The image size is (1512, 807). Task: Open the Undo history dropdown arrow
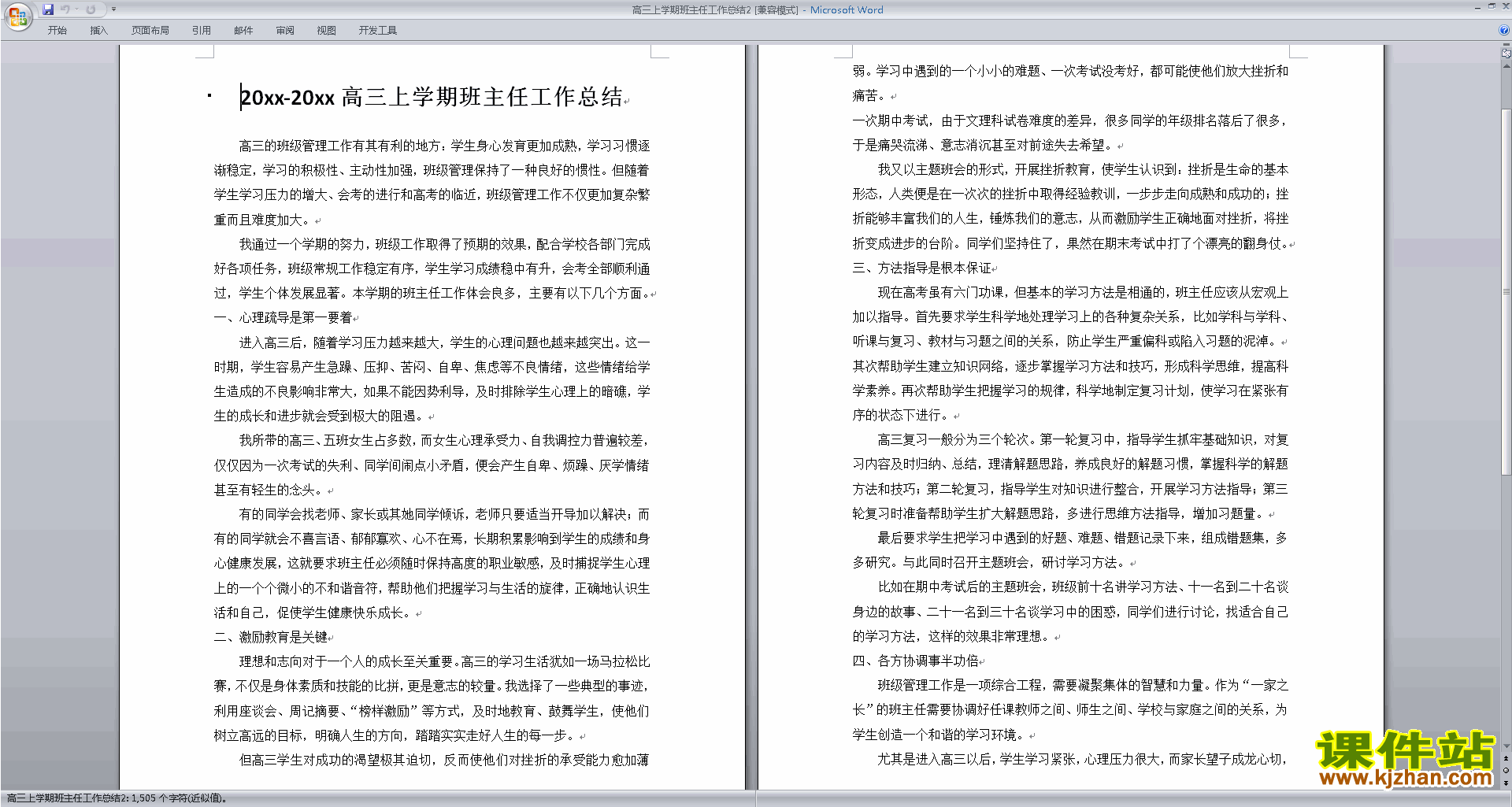tap(77, 9)
